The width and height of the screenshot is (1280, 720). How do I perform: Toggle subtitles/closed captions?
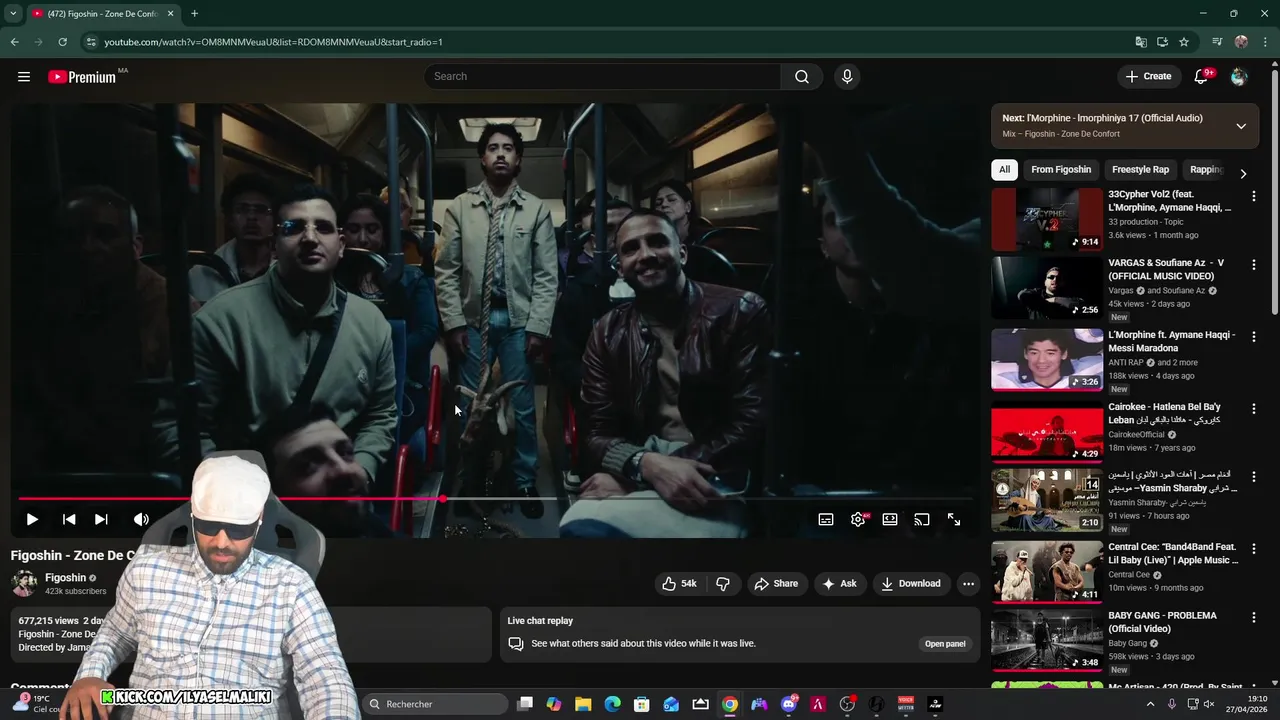(x=826, y=519)
